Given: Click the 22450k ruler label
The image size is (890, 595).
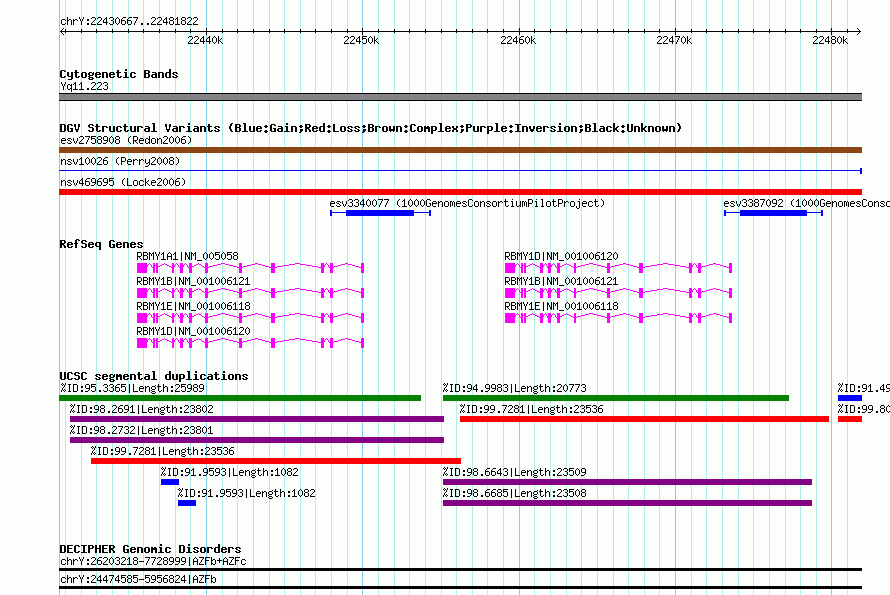Looking at the screenshot, I should [361, 40].
